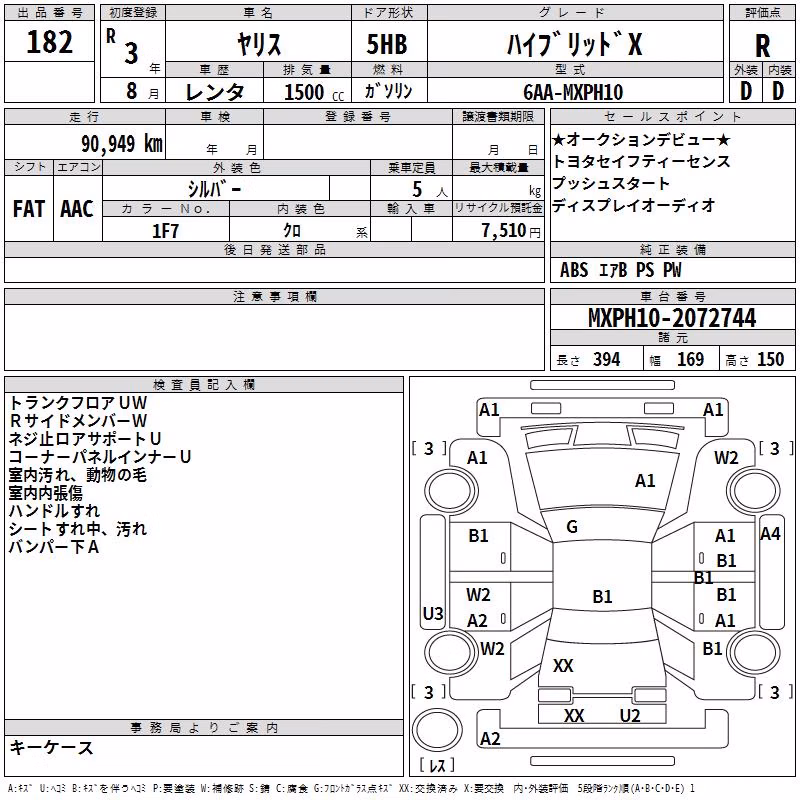
Task: Select the chassis number MXPH10-2072744
Action: 672,317
